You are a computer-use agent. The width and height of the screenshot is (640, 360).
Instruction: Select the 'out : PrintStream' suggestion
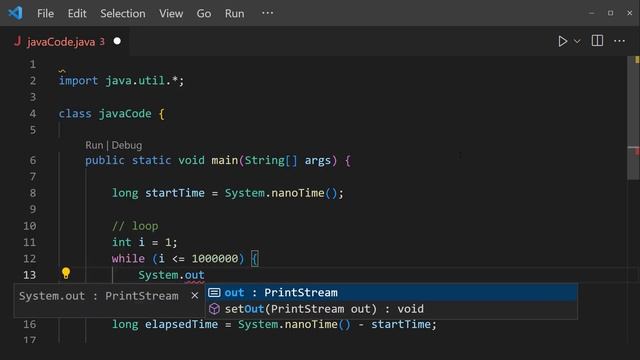click(x=391, y=293)
